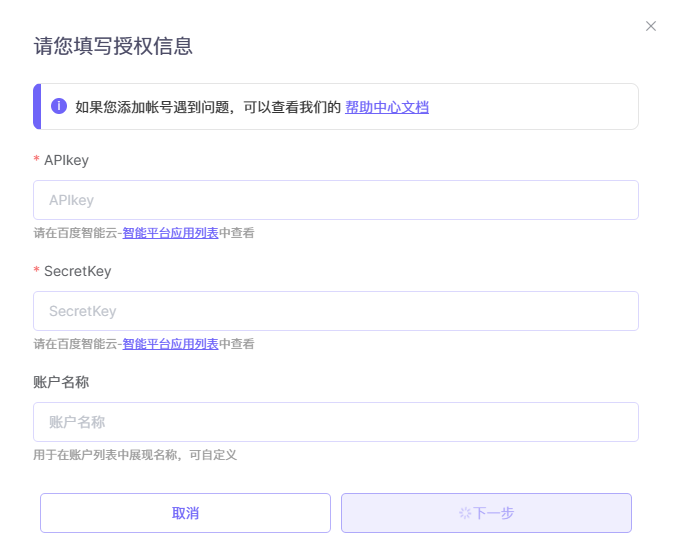Open 智能平台应用列表 link under SecretKey
675x554 pixels.
[x=170, y=344]
